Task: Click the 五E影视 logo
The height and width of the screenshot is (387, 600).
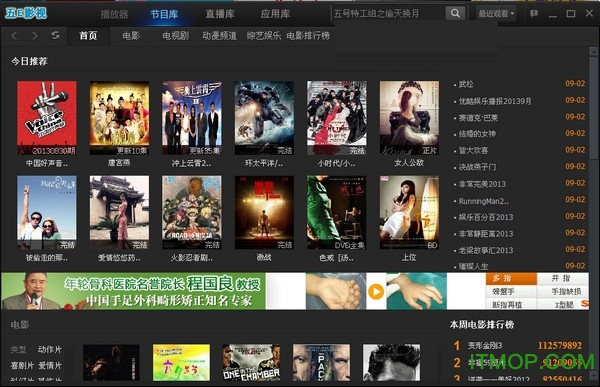Action: pos(26,13)
